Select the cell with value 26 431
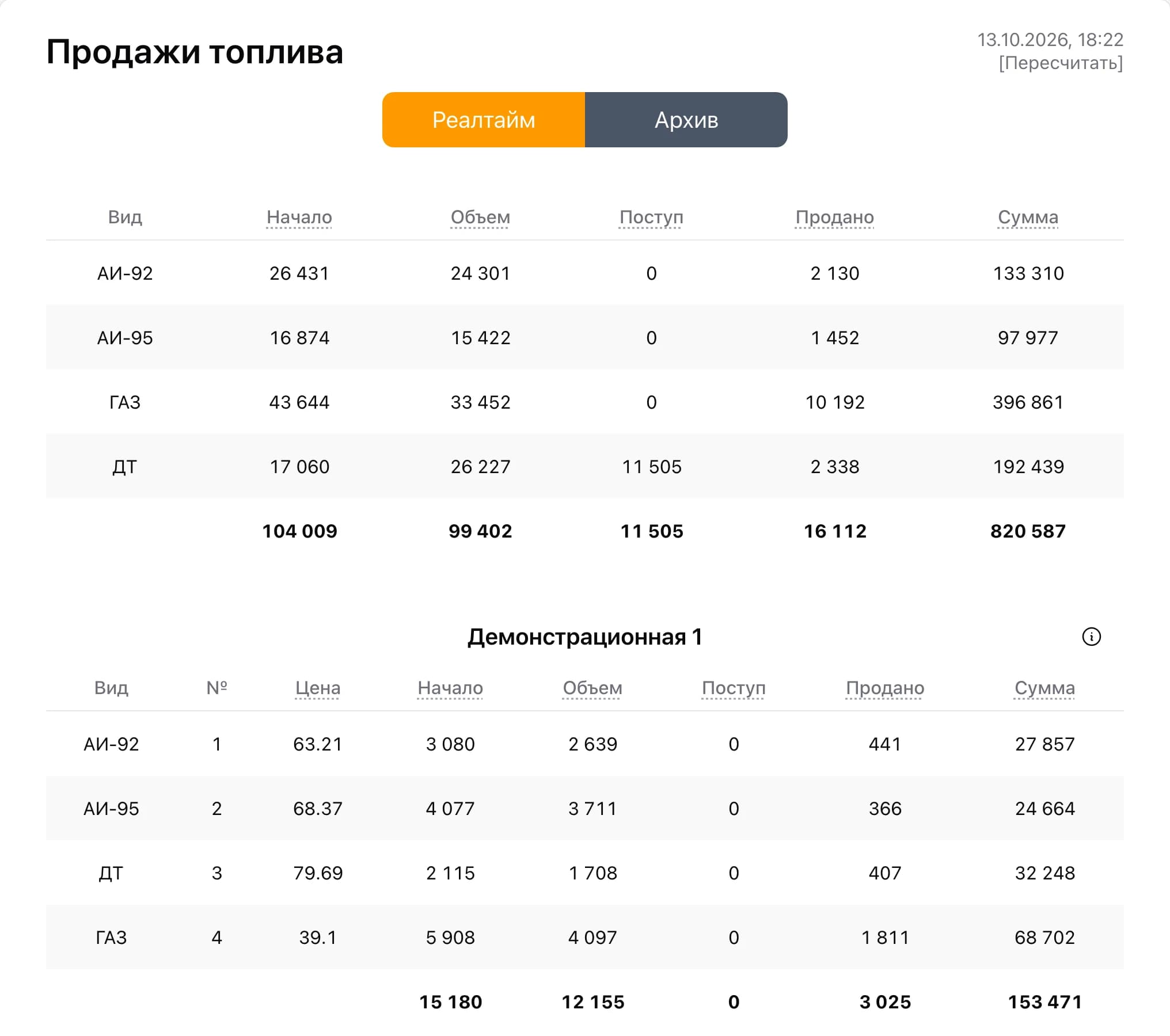Screen dimensions: 1170x1036 pyautogui.click(x=299, y=273)
